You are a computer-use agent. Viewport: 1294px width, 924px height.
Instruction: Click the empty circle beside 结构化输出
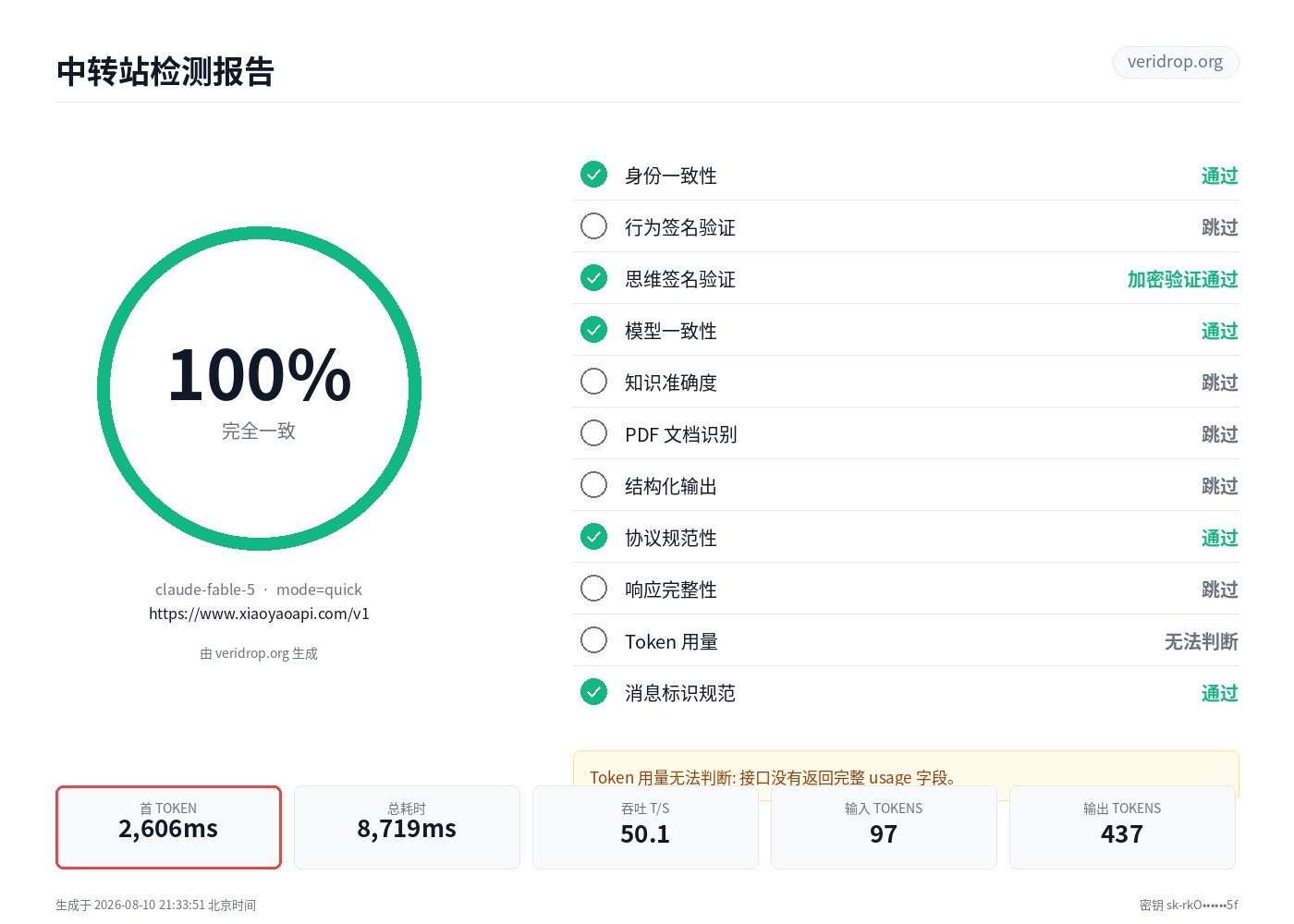pyautogui.click(x=593, y=485)
